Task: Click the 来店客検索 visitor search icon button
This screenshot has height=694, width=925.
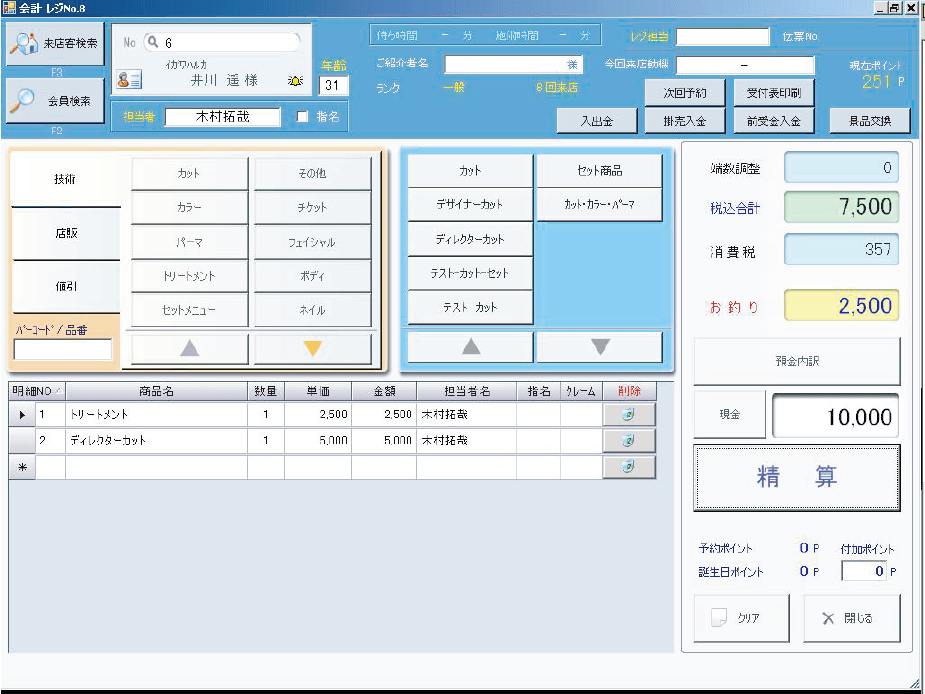Action: pos(55,44)
